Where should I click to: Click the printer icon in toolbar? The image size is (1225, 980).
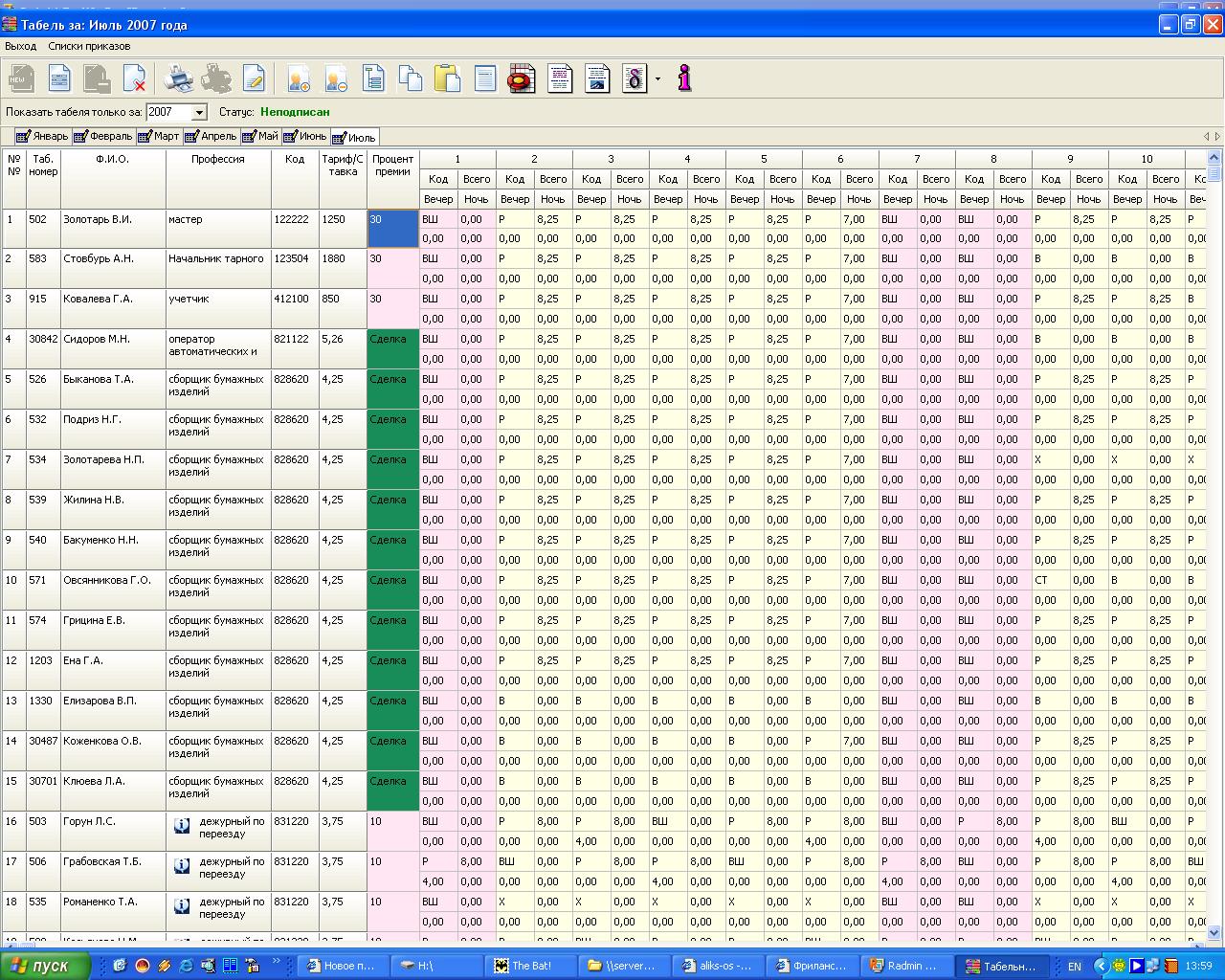pyautogui.click(x=178, y=78)
